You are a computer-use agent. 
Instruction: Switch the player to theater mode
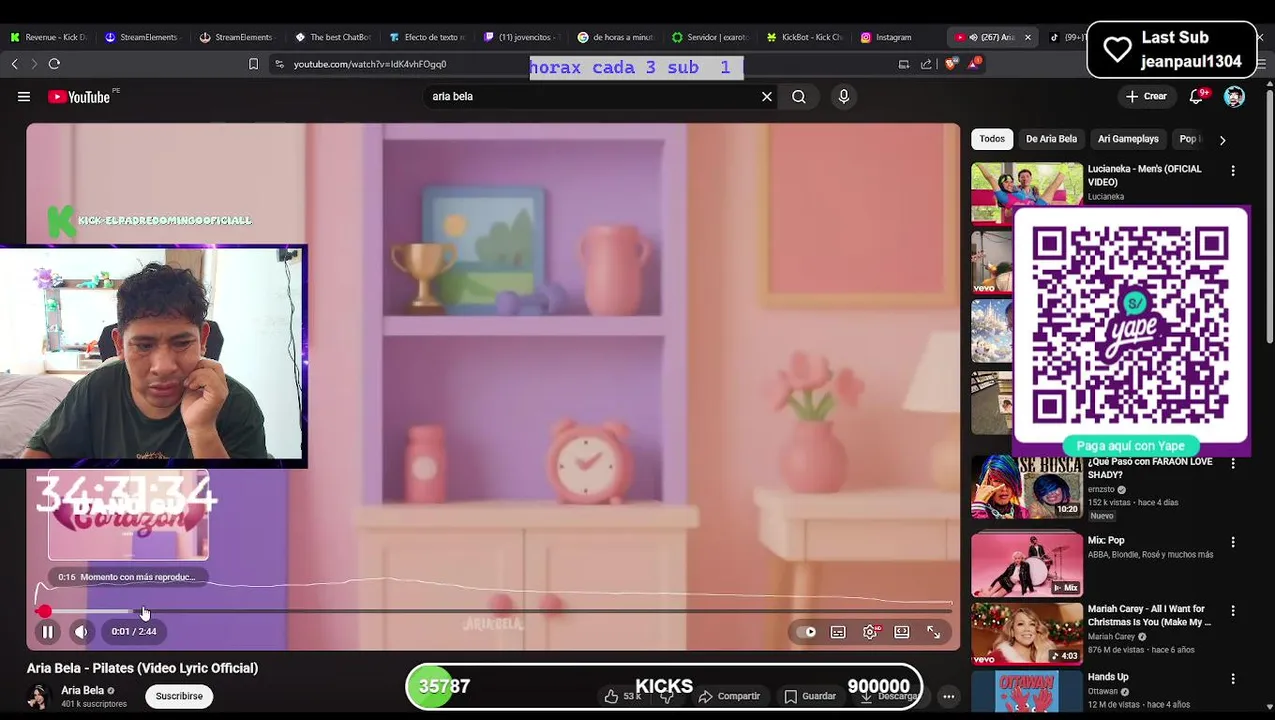tap(902, 632)
